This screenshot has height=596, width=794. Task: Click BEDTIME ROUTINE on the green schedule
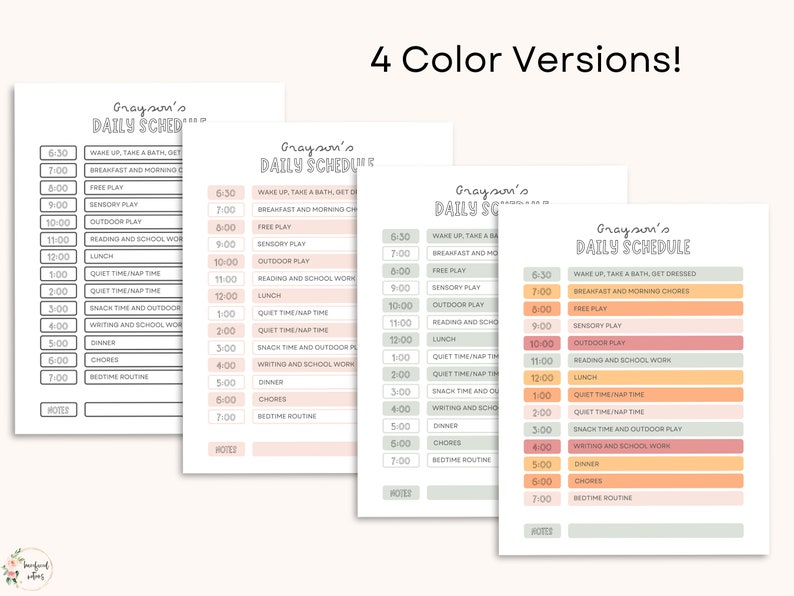tap(462, 460)
